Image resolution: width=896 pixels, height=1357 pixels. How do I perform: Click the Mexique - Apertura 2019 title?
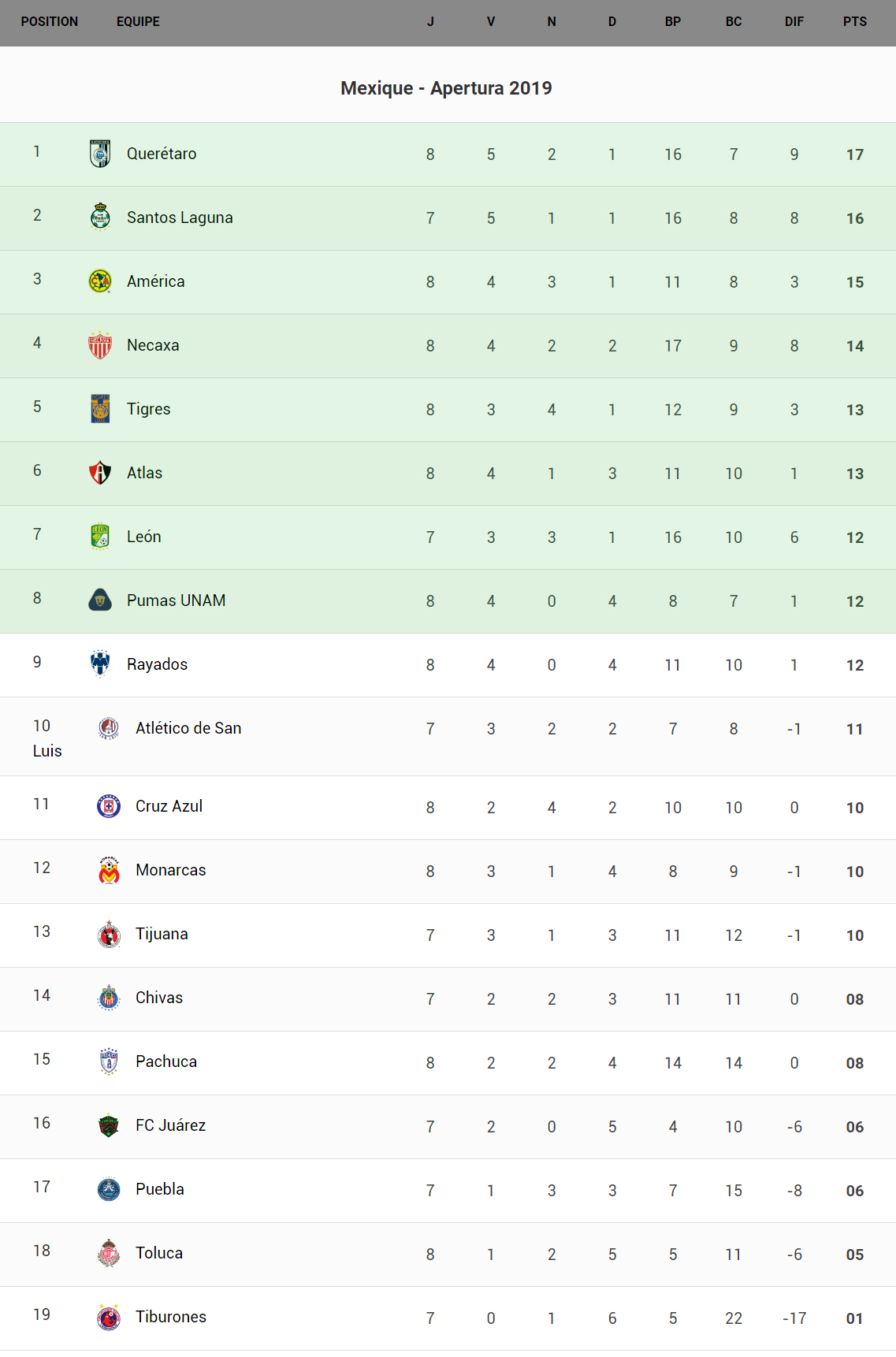pyautogui.click(x=446, y=88)
